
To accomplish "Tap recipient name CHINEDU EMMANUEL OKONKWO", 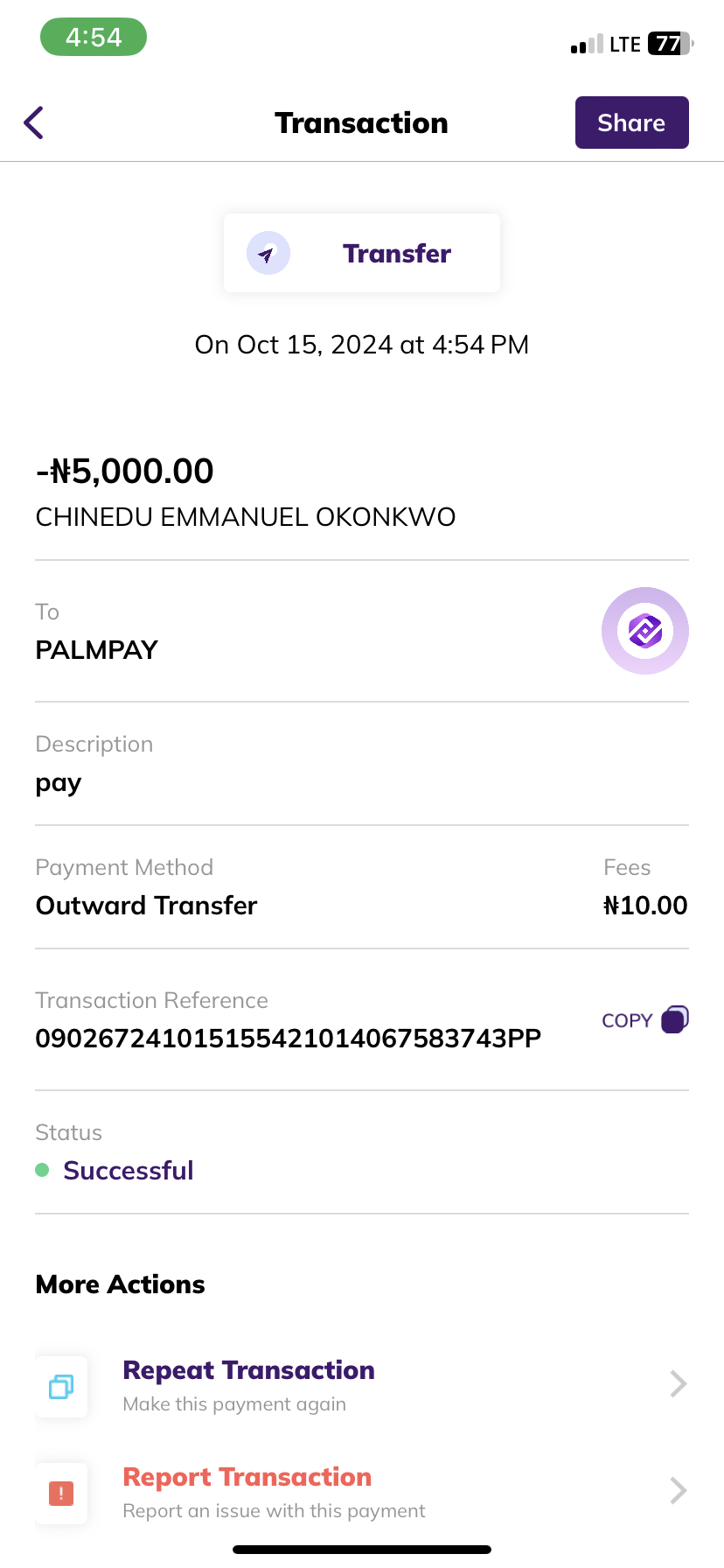I will point(246,517).
